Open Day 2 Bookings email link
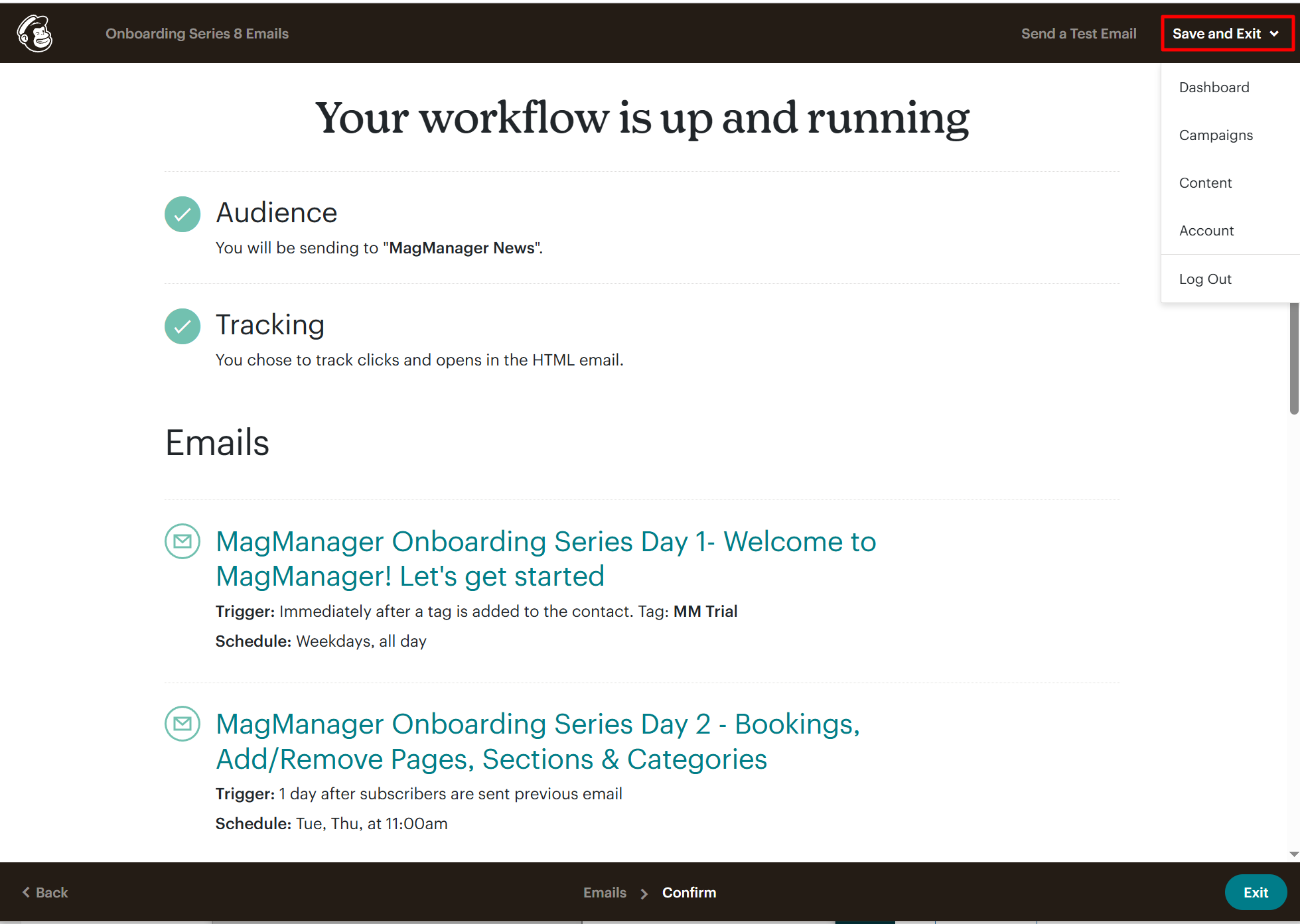The width and height of the screenshot is (1300, 924). coord(538,742)
